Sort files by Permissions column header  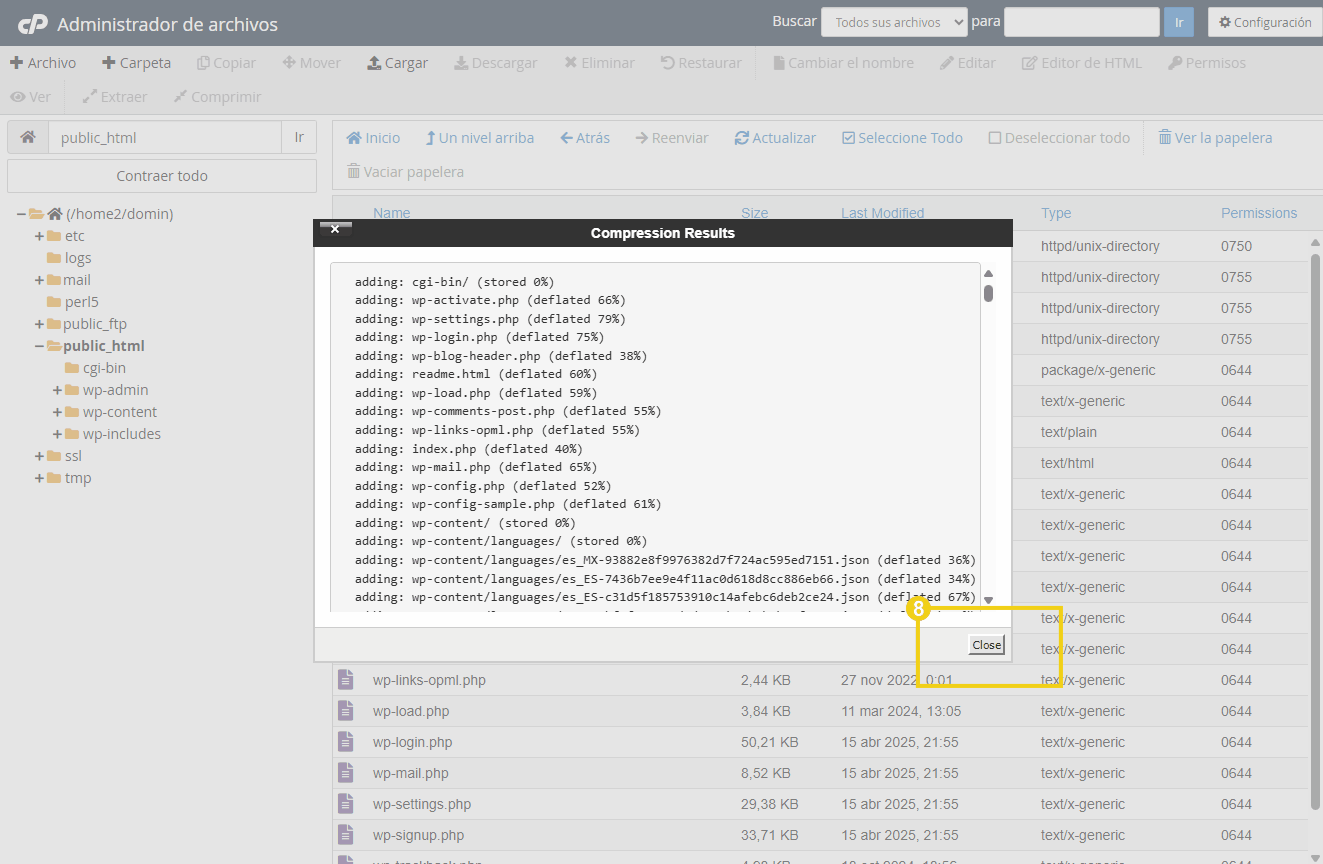coord(1259,213)
